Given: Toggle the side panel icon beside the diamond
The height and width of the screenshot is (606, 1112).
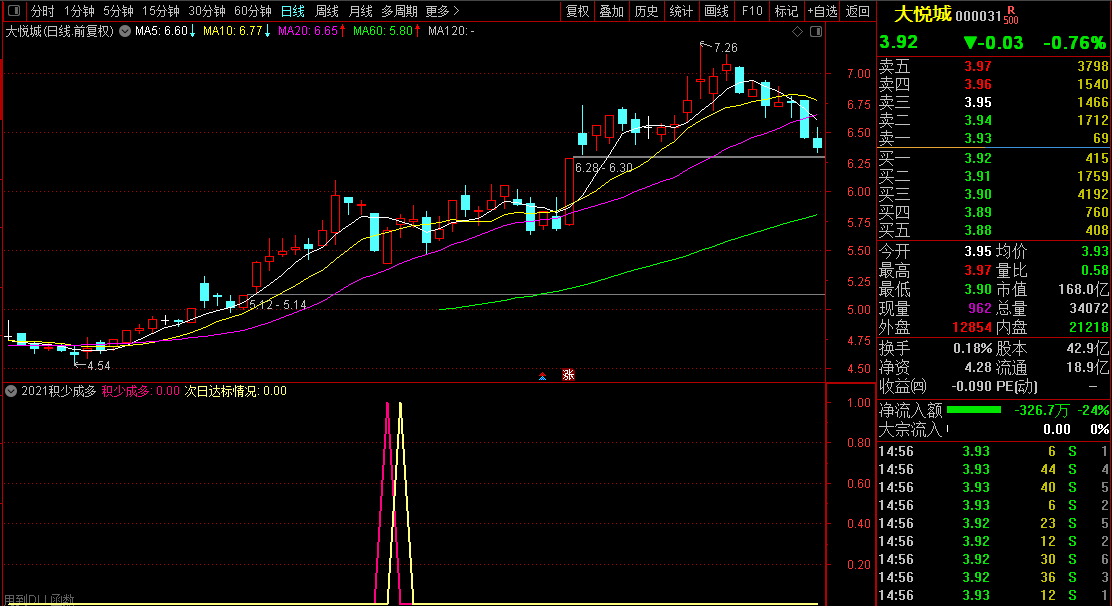Looking at the screenshot, I should [x=814, y=32].
